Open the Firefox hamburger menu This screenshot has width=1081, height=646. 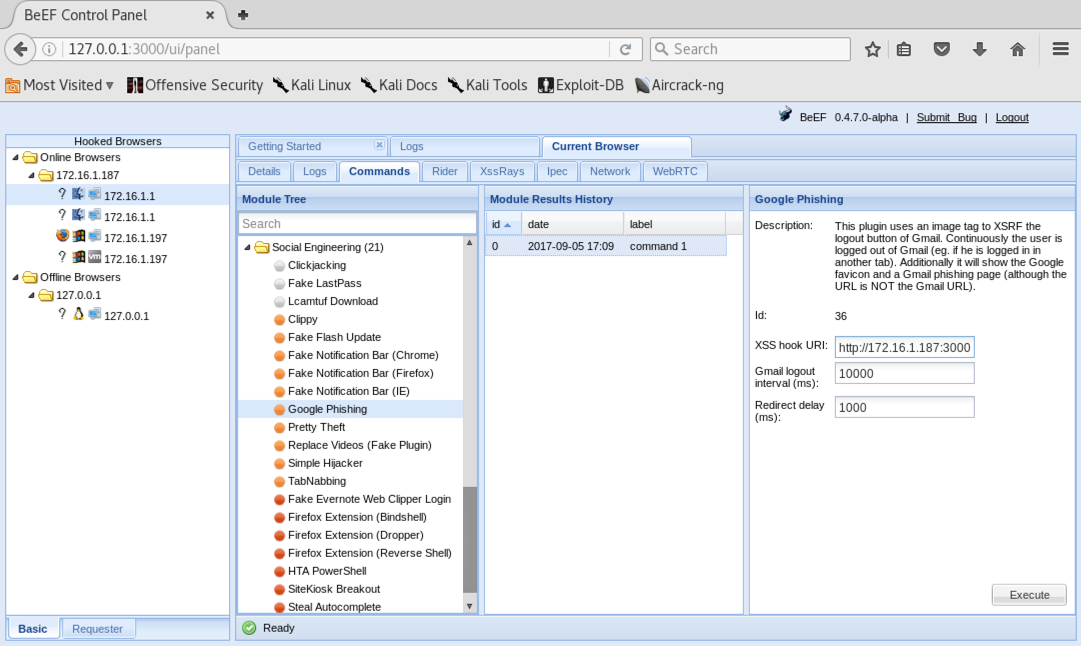[1060, 49]
